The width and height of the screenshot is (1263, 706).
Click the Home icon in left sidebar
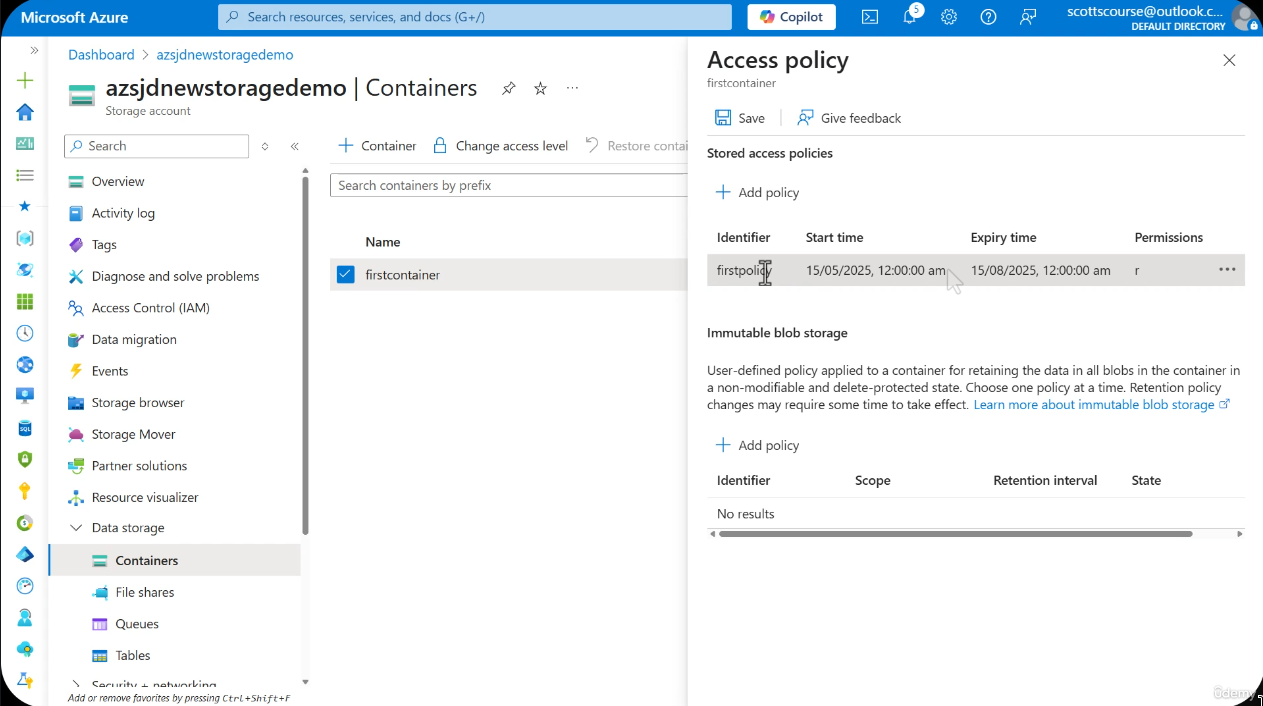click(25, 112)
